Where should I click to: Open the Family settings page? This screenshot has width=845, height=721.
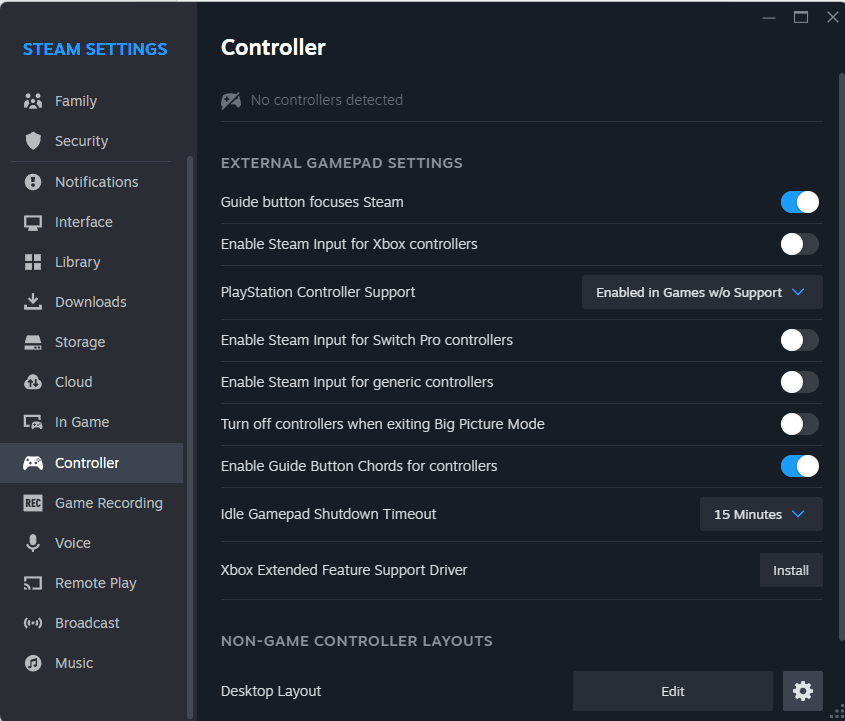point(92,101)
